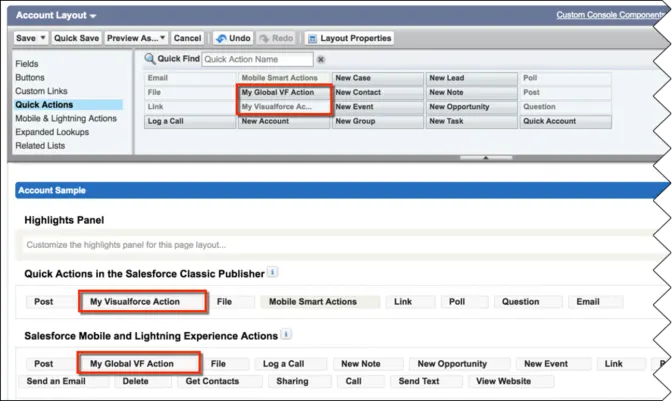This screenshot has width=672, height=401.
Task: Click the highlights panel customization area
Action: click(x=339, y=245)
